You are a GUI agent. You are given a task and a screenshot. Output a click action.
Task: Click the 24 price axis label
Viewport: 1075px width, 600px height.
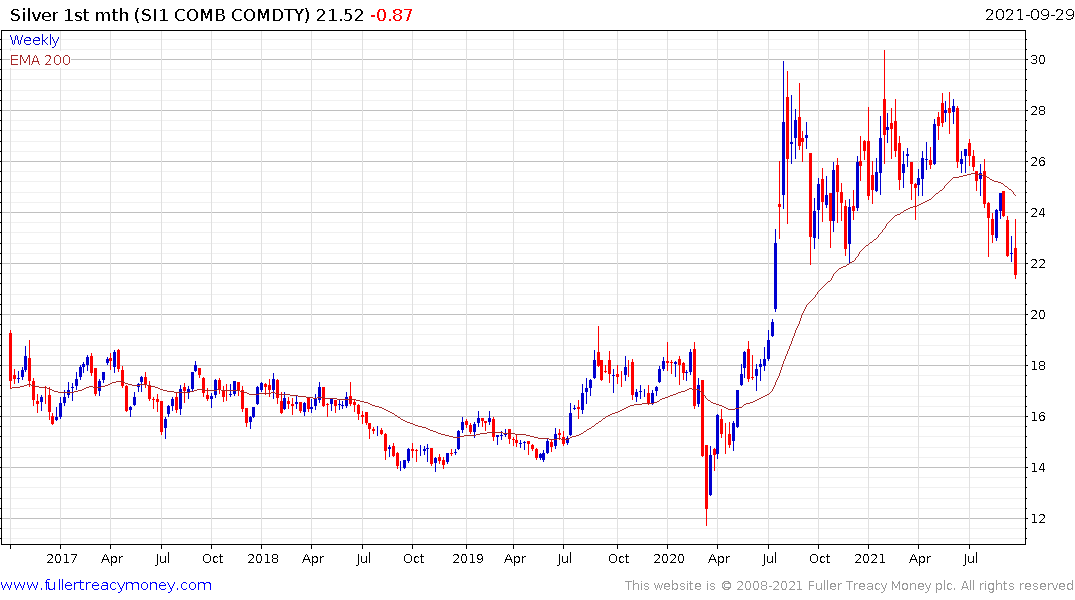[x=1038, y=213]
